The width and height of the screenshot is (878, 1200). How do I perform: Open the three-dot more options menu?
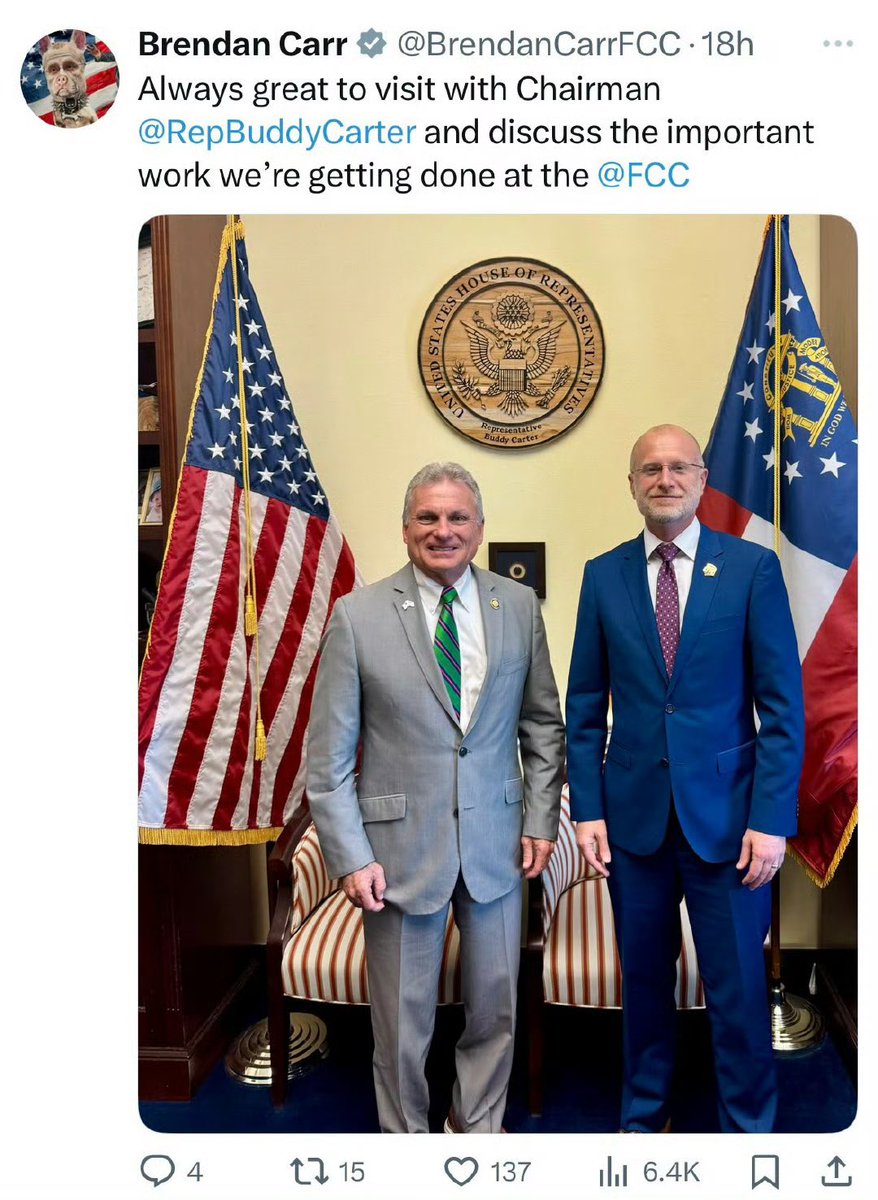[x=836, y=44]
